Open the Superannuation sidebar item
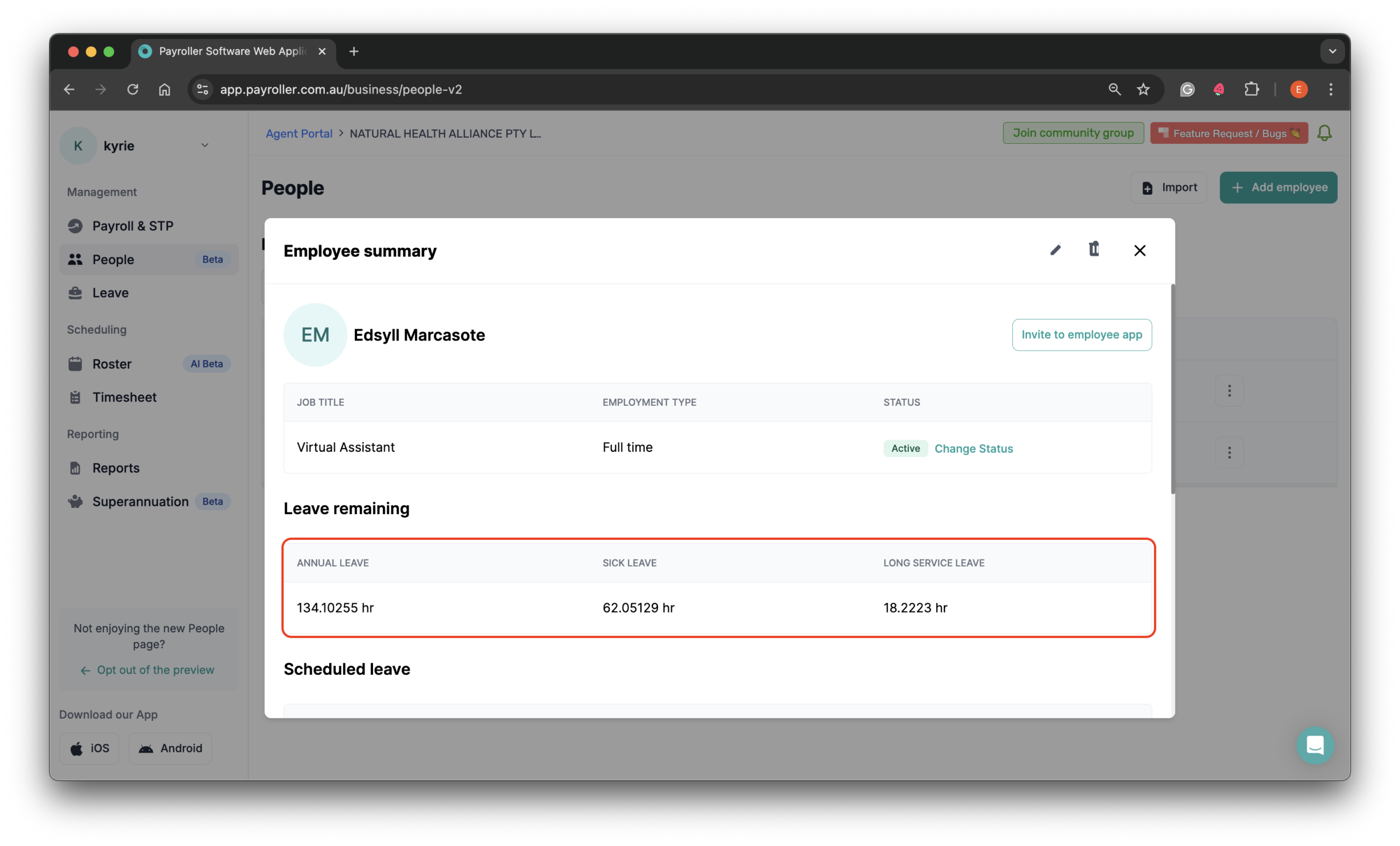The height and width of the screenshot is (846, 1400). pyautogui.click(x=141, y=501)
